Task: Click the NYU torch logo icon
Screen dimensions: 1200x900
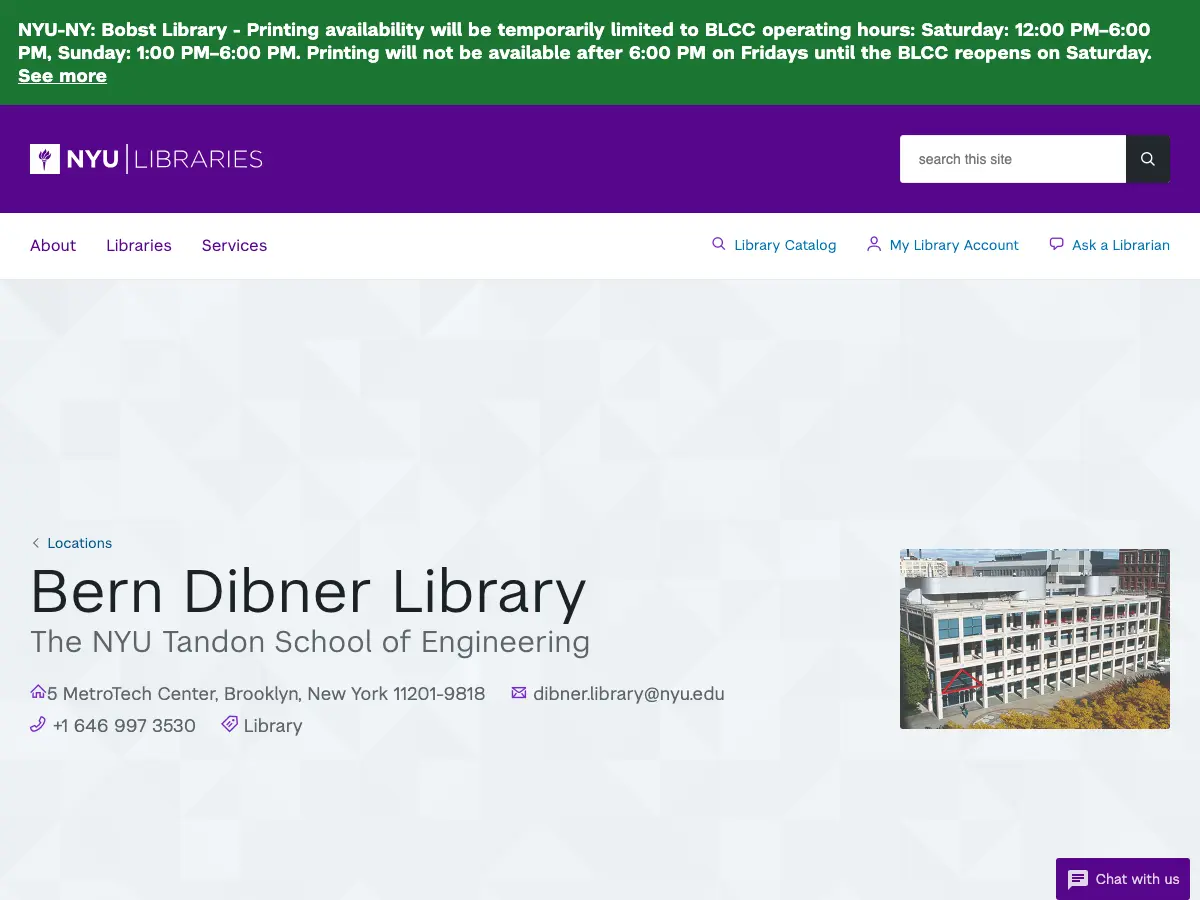Action: (x=45, y=159)
